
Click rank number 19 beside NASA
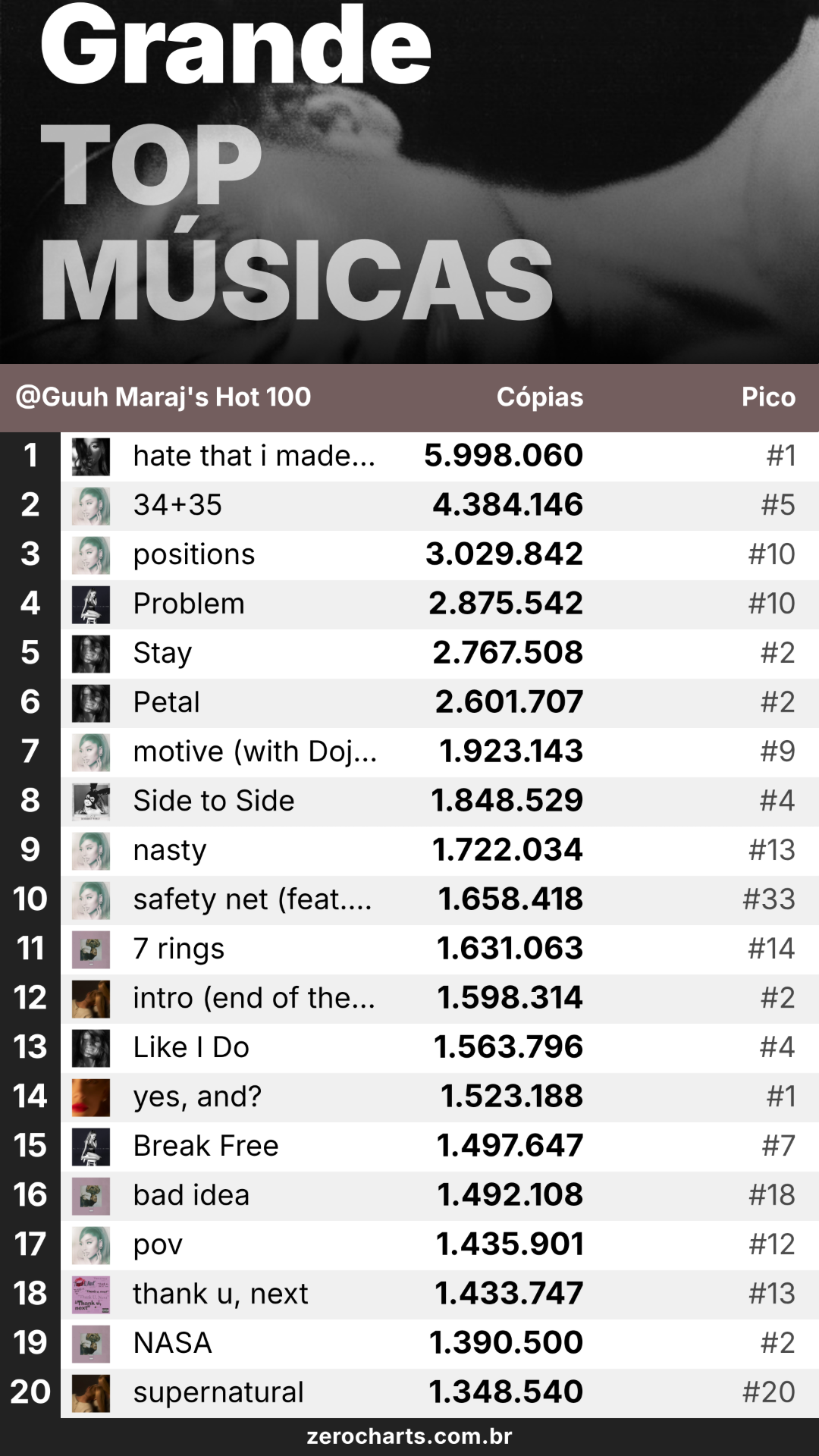[30, 1342]
